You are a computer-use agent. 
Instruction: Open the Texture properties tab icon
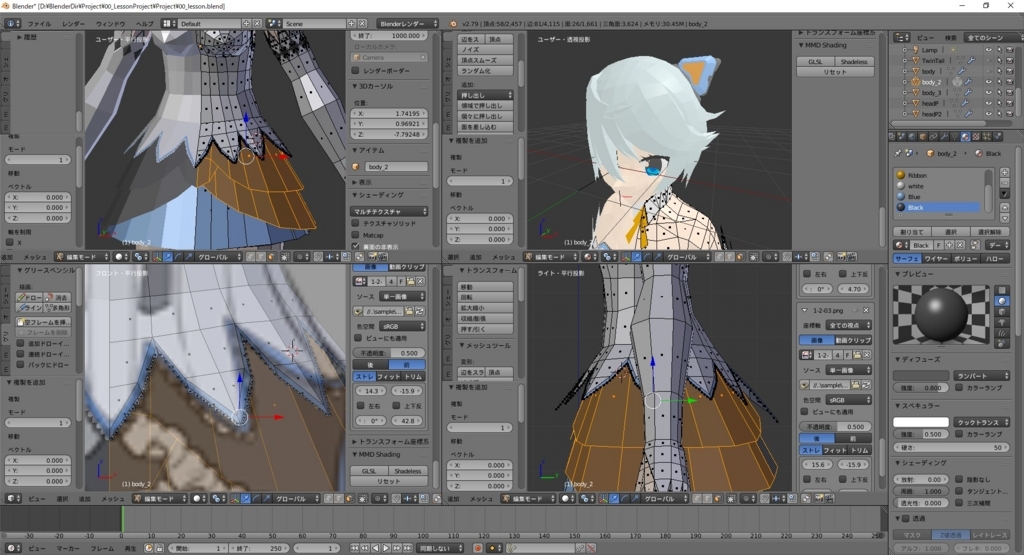[976, 136]
